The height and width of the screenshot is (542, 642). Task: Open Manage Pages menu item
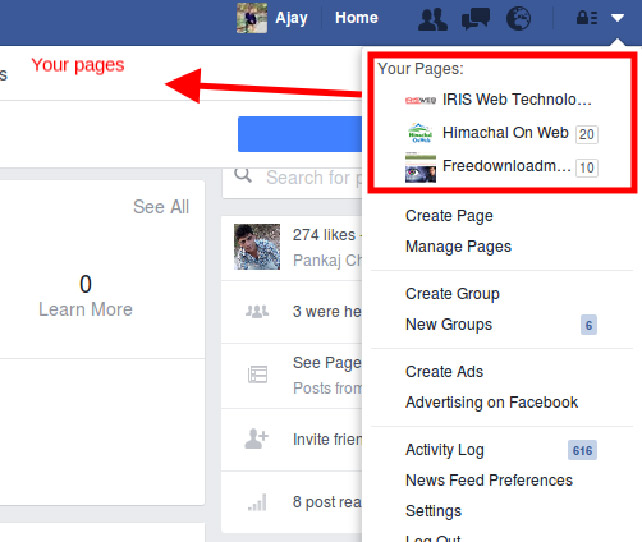click(x=459, y=246)
